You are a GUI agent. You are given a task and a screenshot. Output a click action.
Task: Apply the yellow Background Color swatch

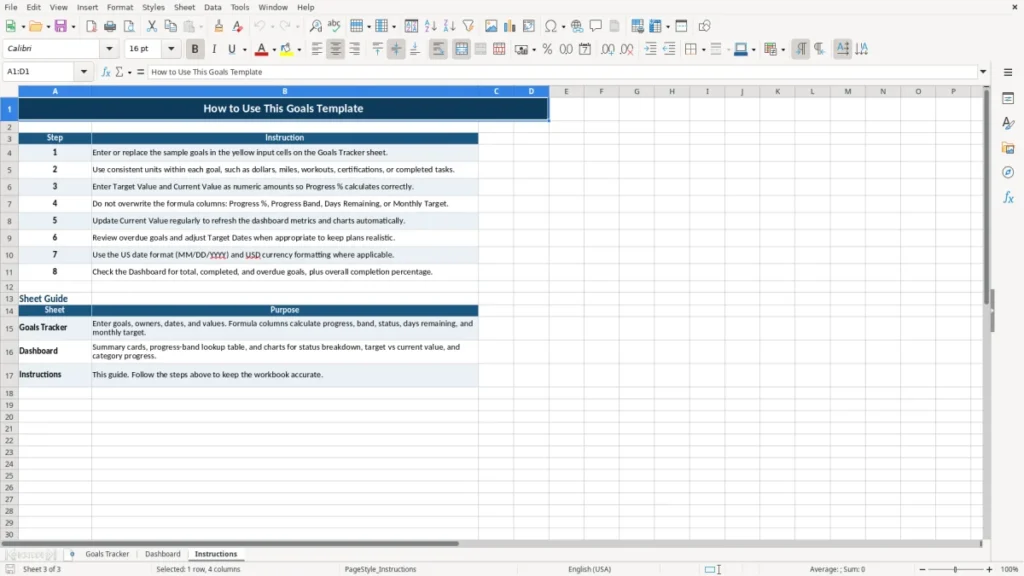click(286, 50)
